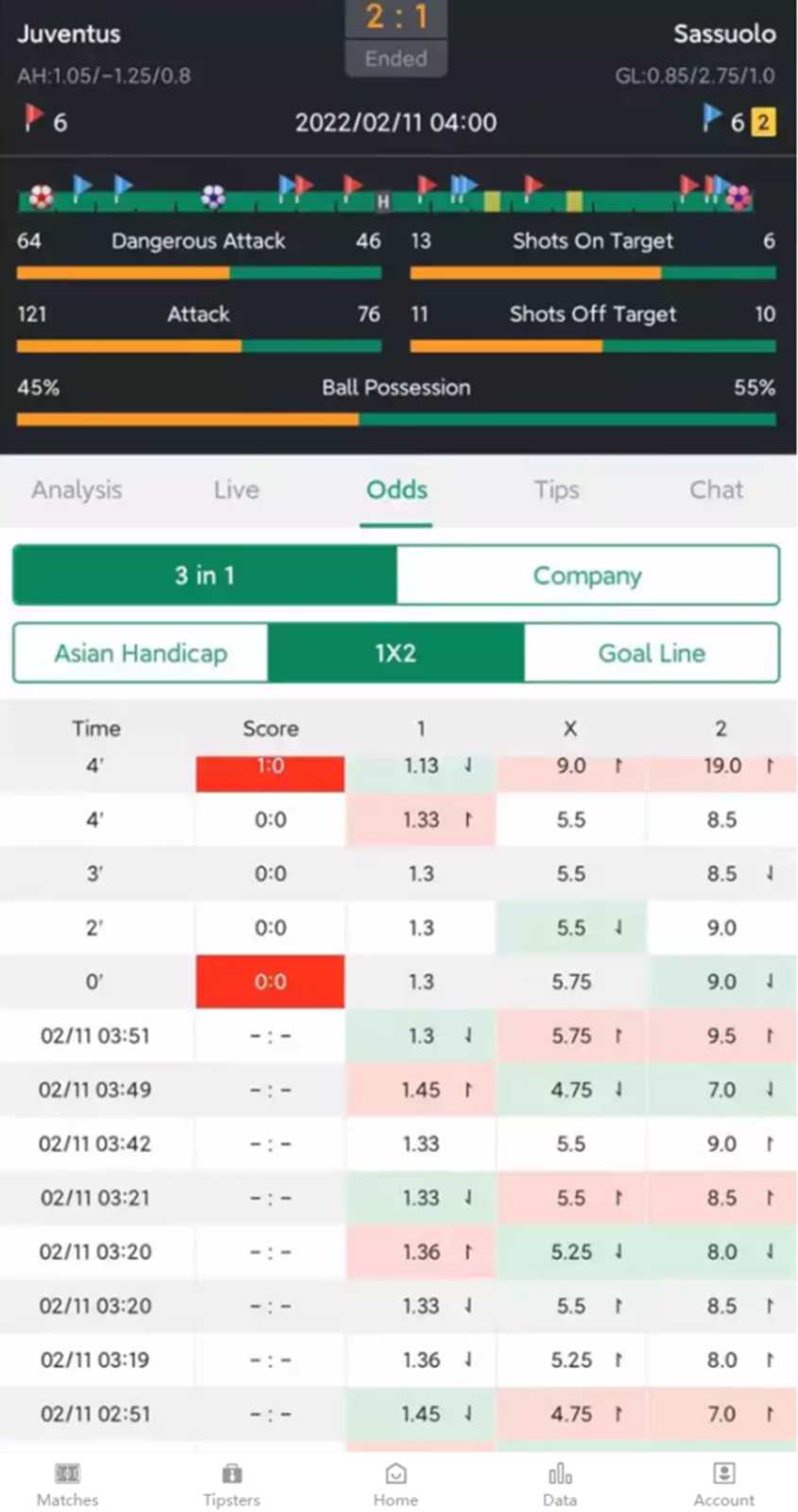Open the Account icon
798x1512 pixels.
[x=724, y=1473]
